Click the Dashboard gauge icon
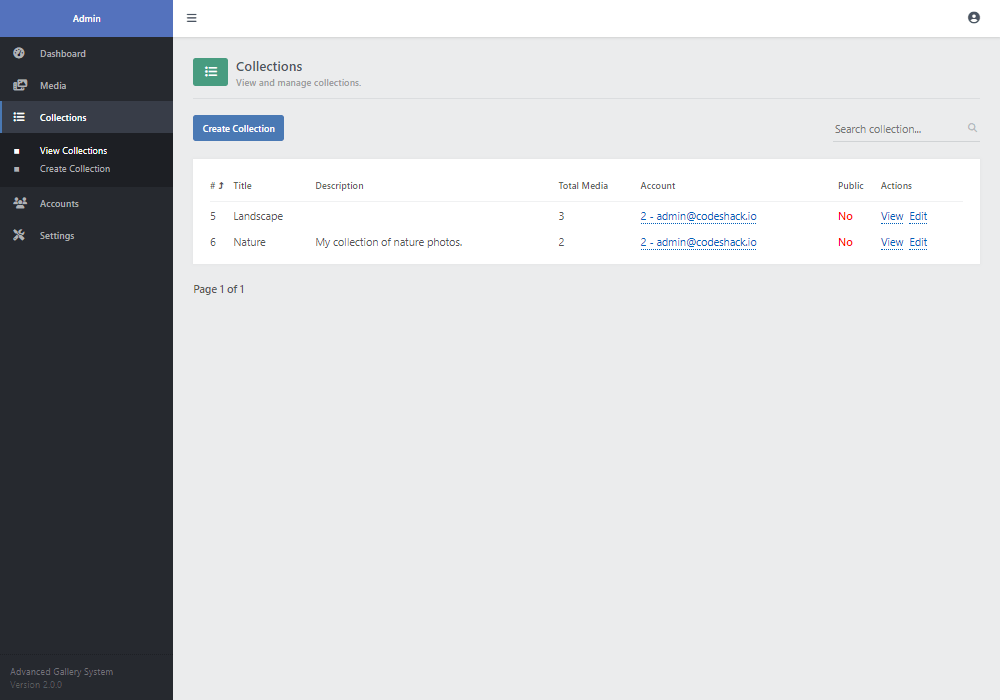Screen dimensions: 1000x700 click(x=19, y=53)
